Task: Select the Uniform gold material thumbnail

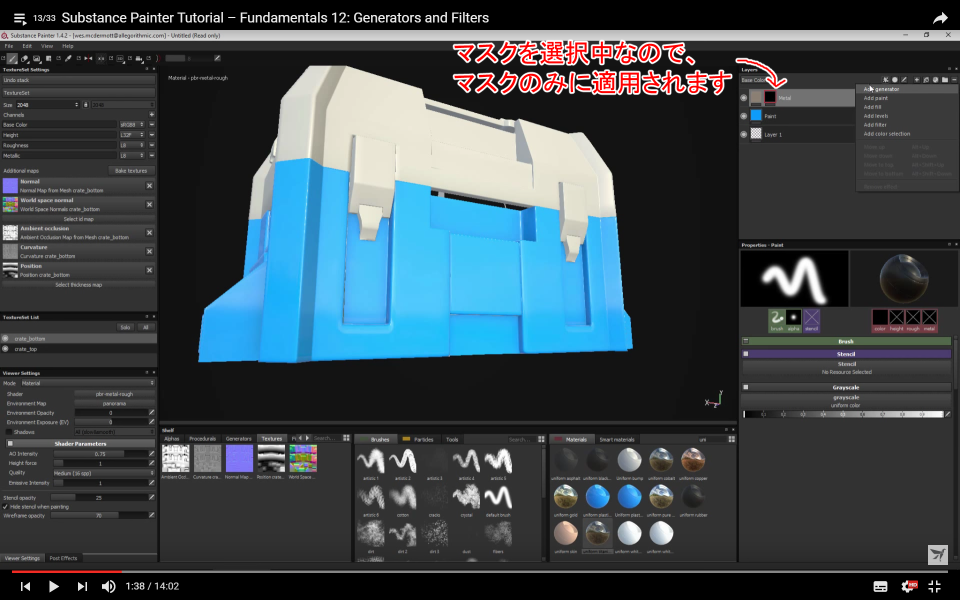Action: click(x=565, y=497)
